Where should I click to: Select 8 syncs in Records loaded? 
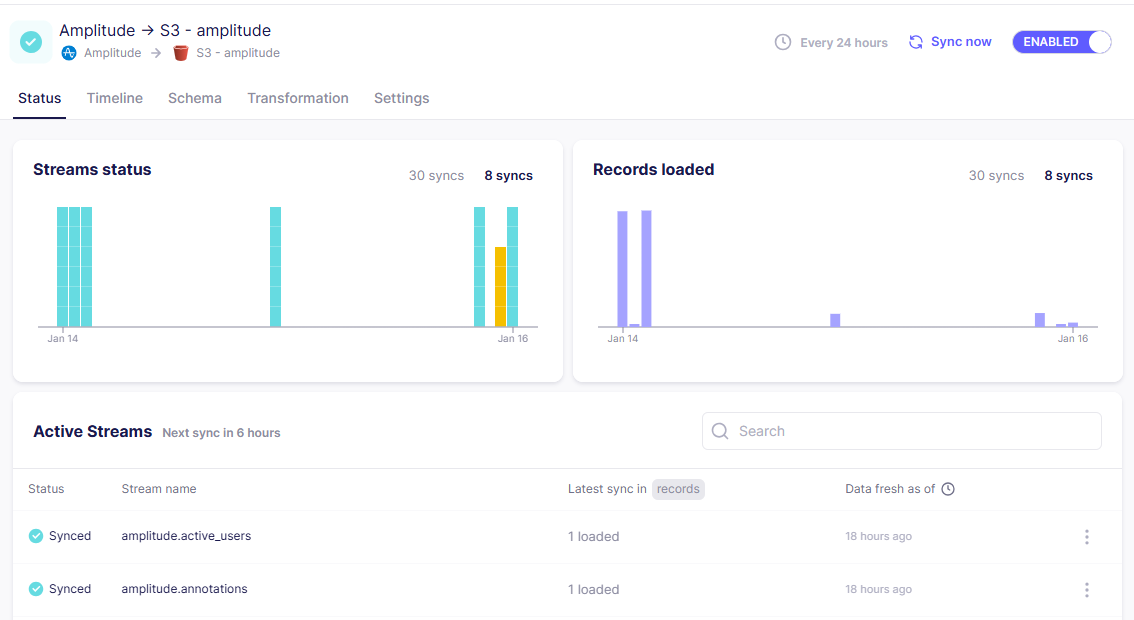click(x=1068, y=176)
